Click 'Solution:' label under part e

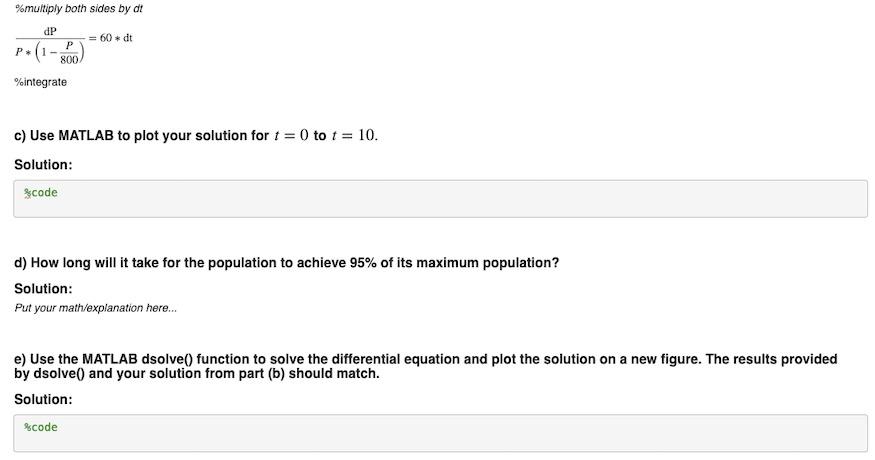[43, 399]
